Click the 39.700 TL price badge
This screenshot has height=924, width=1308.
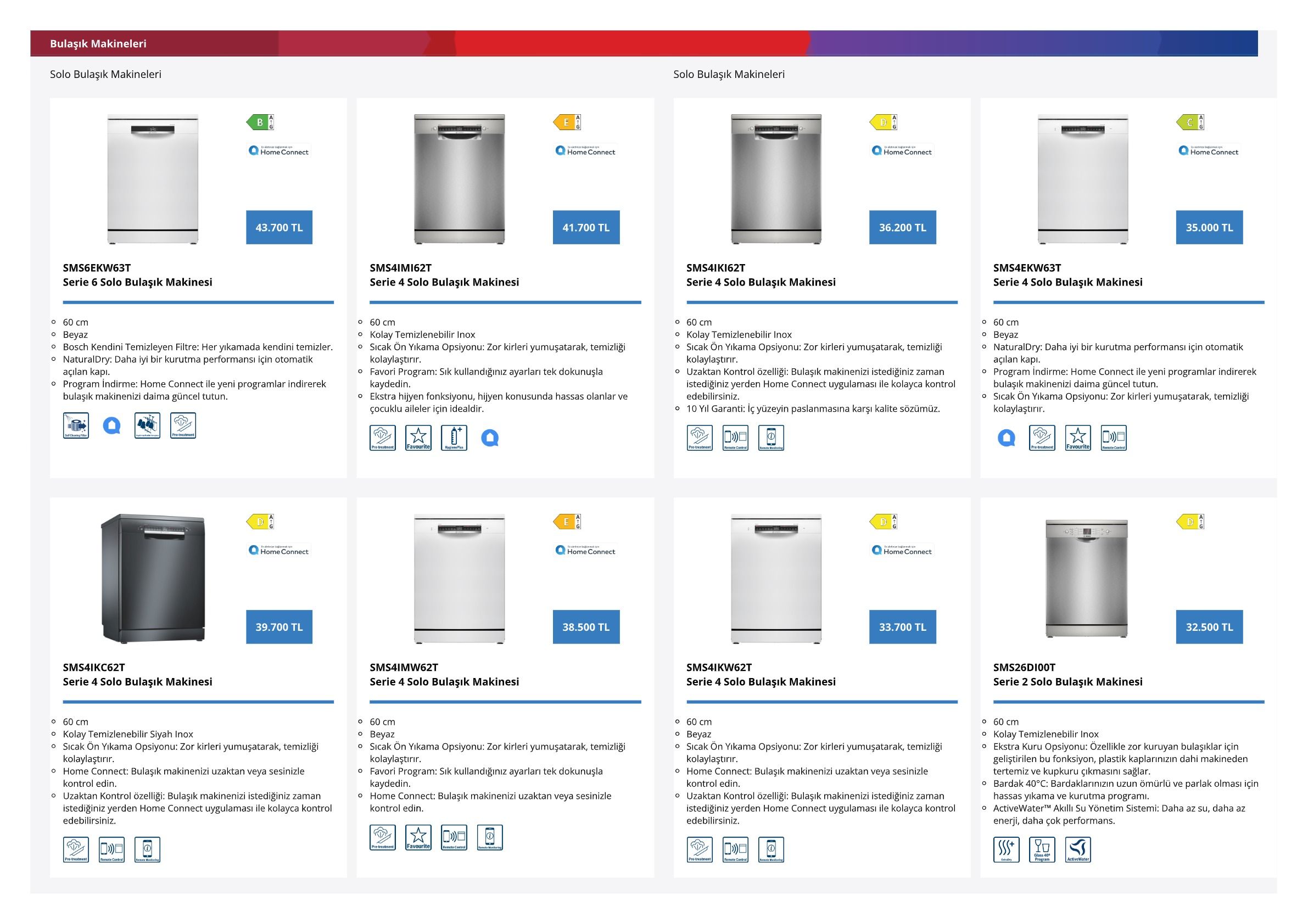click(x=279, y=626)
